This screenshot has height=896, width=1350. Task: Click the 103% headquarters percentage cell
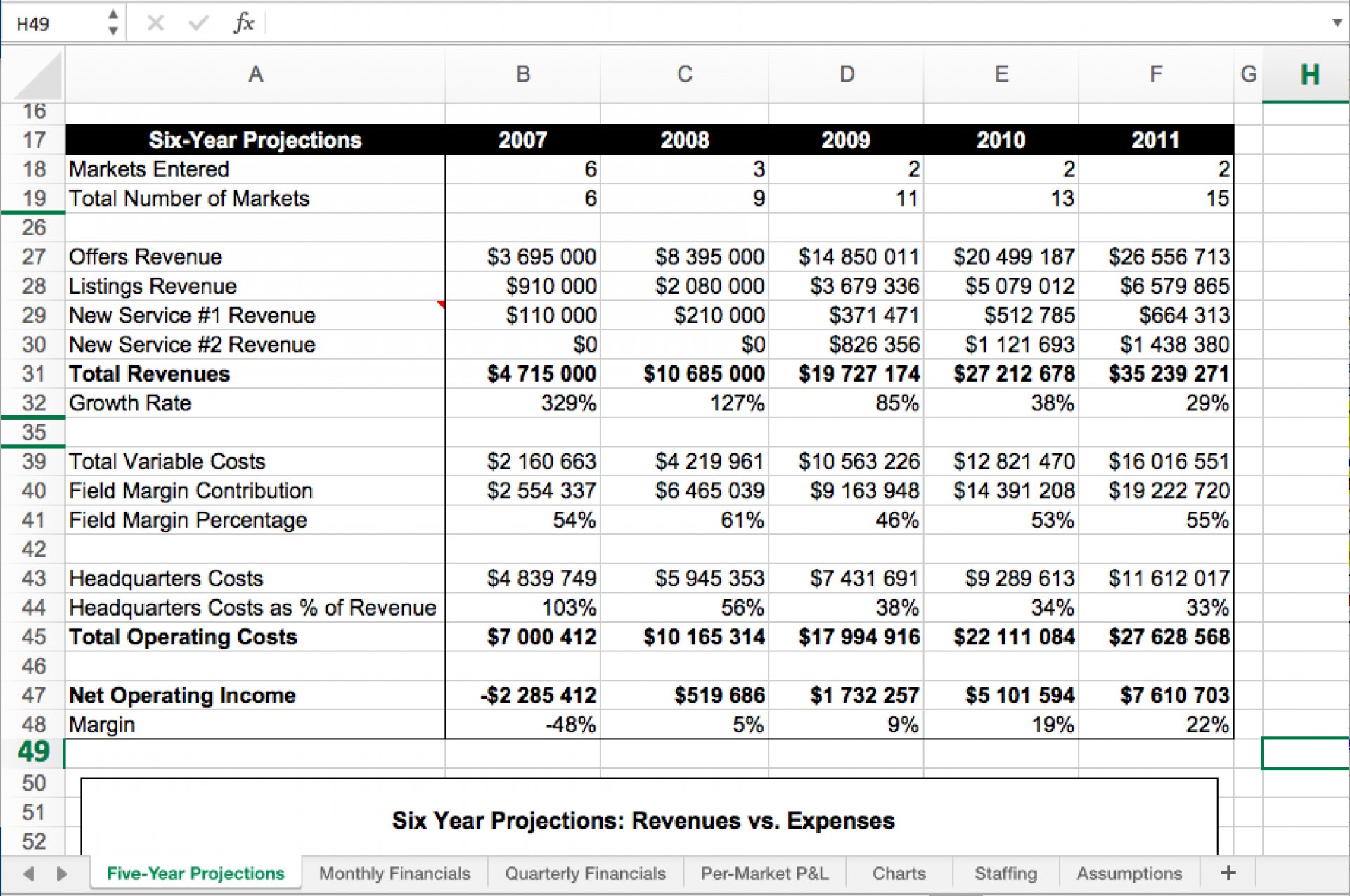(x=523, y=608)
